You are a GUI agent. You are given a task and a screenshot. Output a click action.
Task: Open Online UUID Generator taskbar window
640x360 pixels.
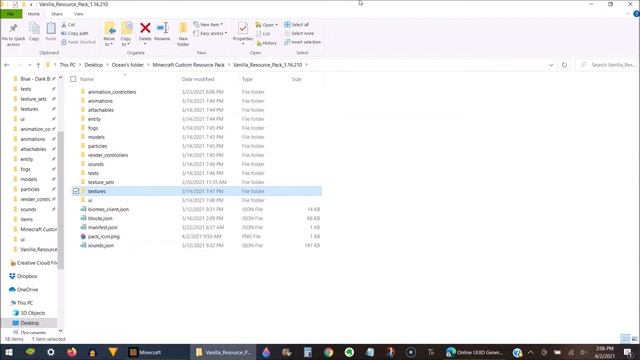coord(474,352)
